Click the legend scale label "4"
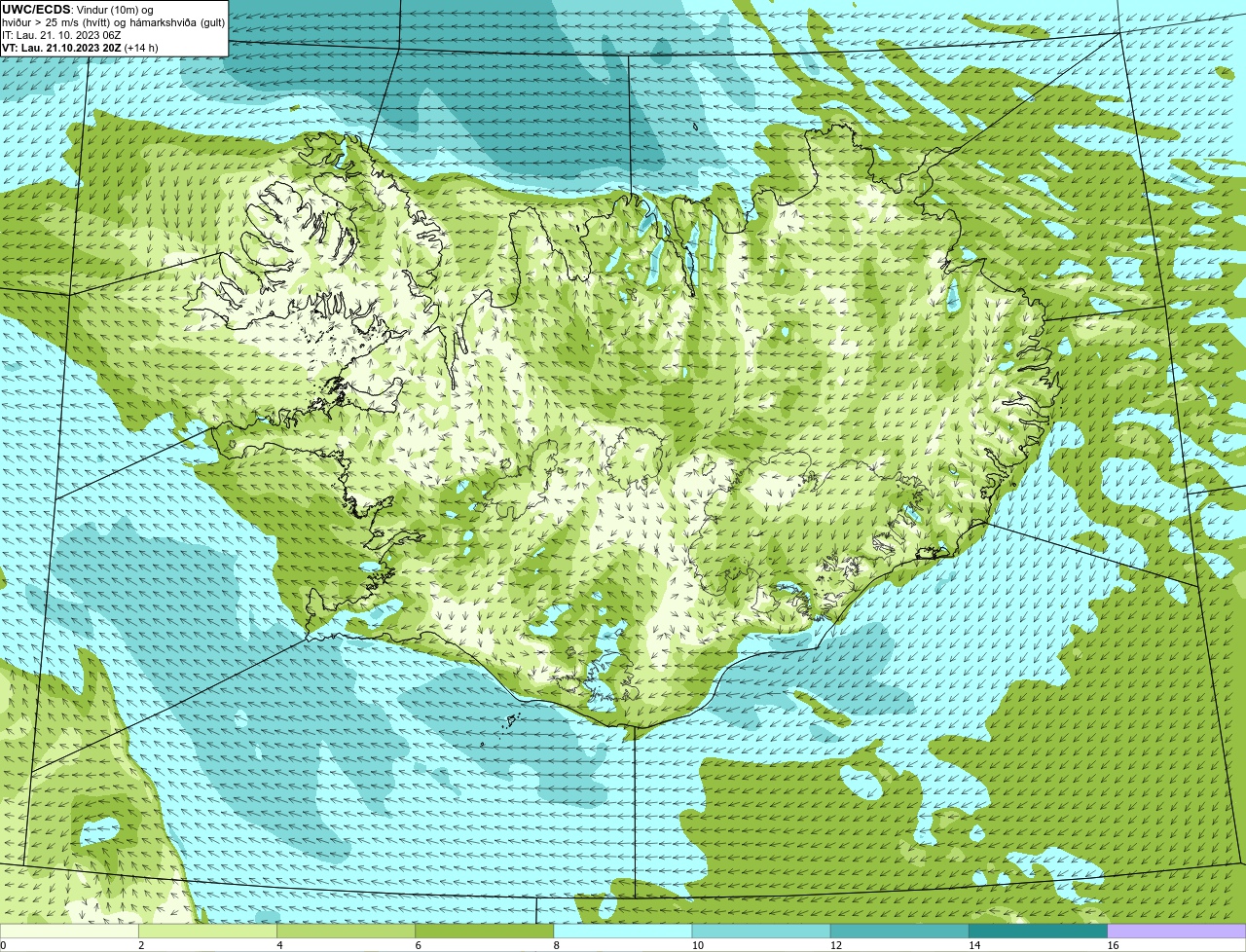 point(279,945)
